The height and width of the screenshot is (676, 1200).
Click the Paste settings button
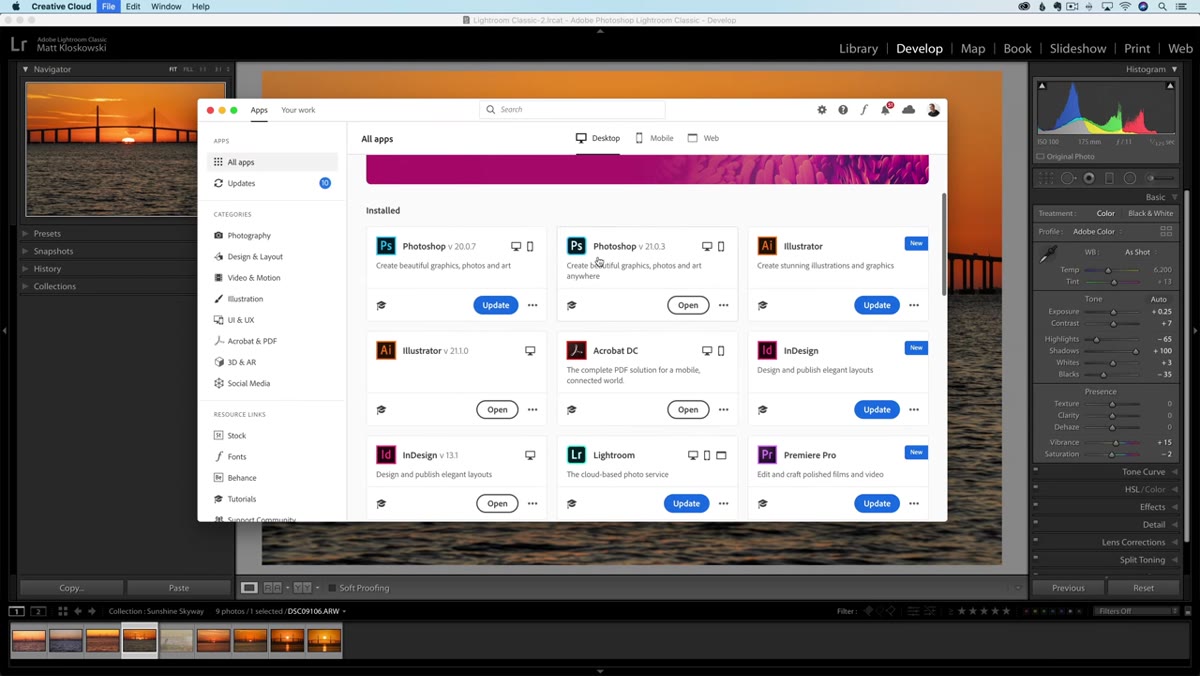pos(179,588)
